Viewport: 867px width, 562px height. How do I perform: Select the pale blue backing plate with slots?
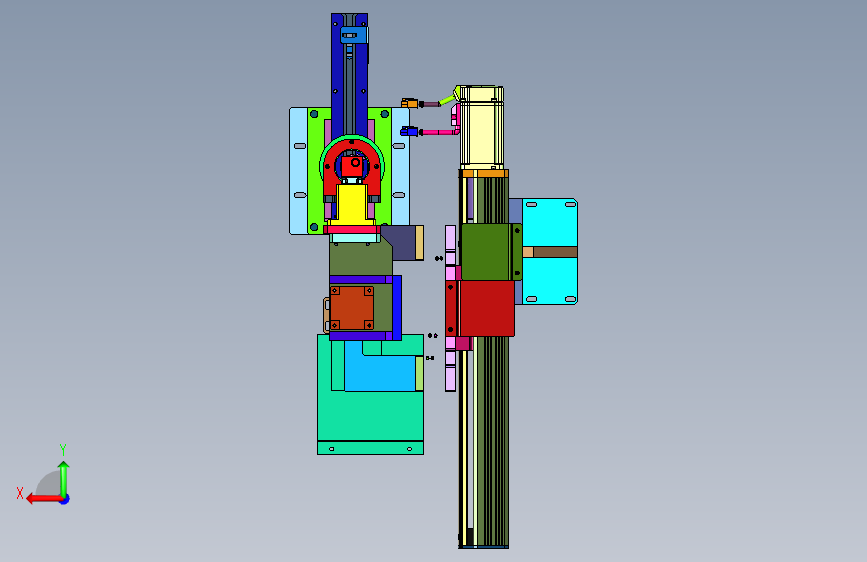click(299, 171)
